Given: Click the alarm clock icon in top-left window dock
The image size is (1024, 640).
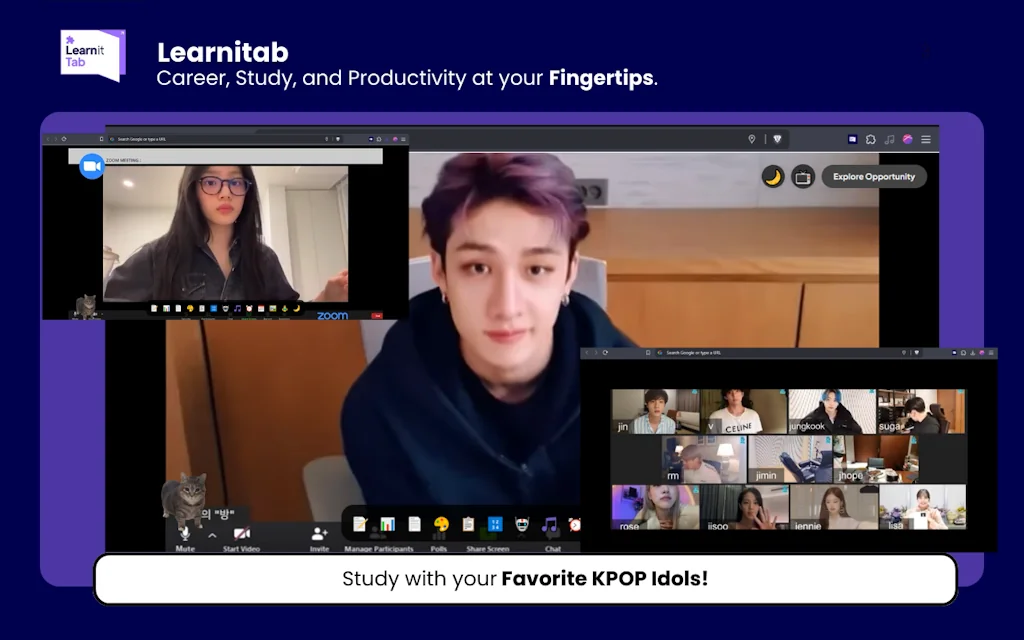Looking at the screenshot, I should click(249, 308).
